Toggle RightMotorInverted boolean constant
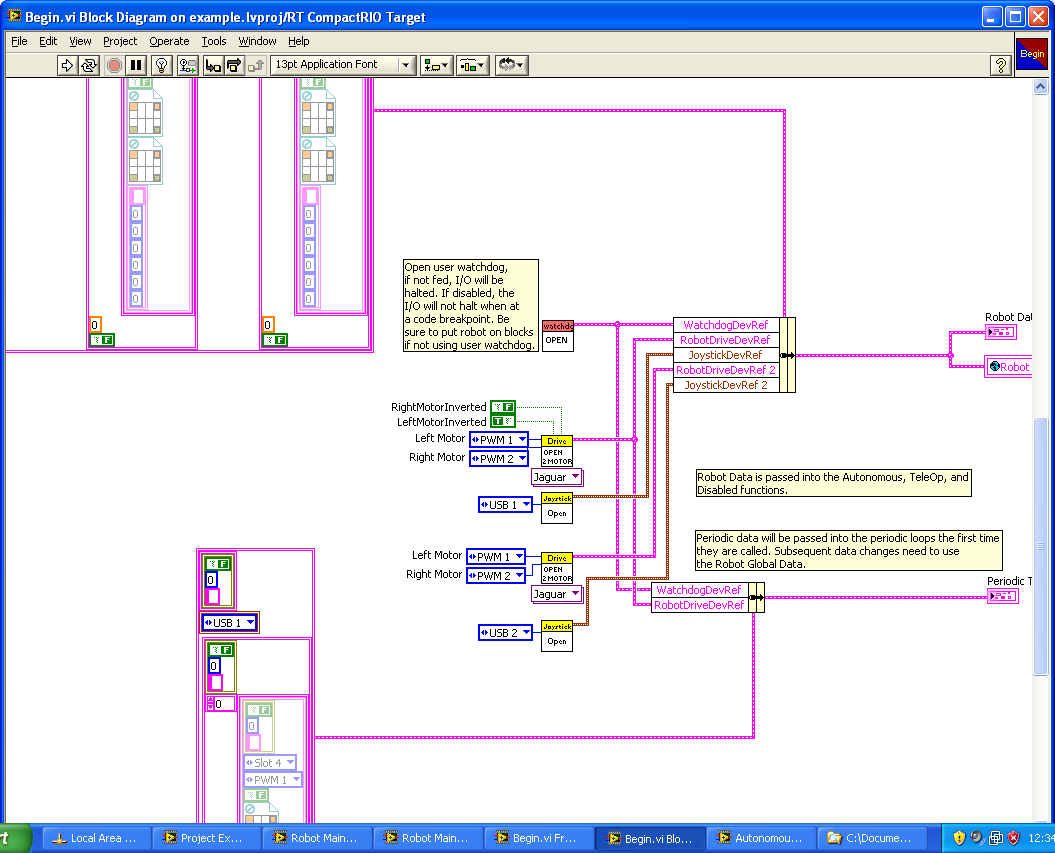 click(503, 407)
